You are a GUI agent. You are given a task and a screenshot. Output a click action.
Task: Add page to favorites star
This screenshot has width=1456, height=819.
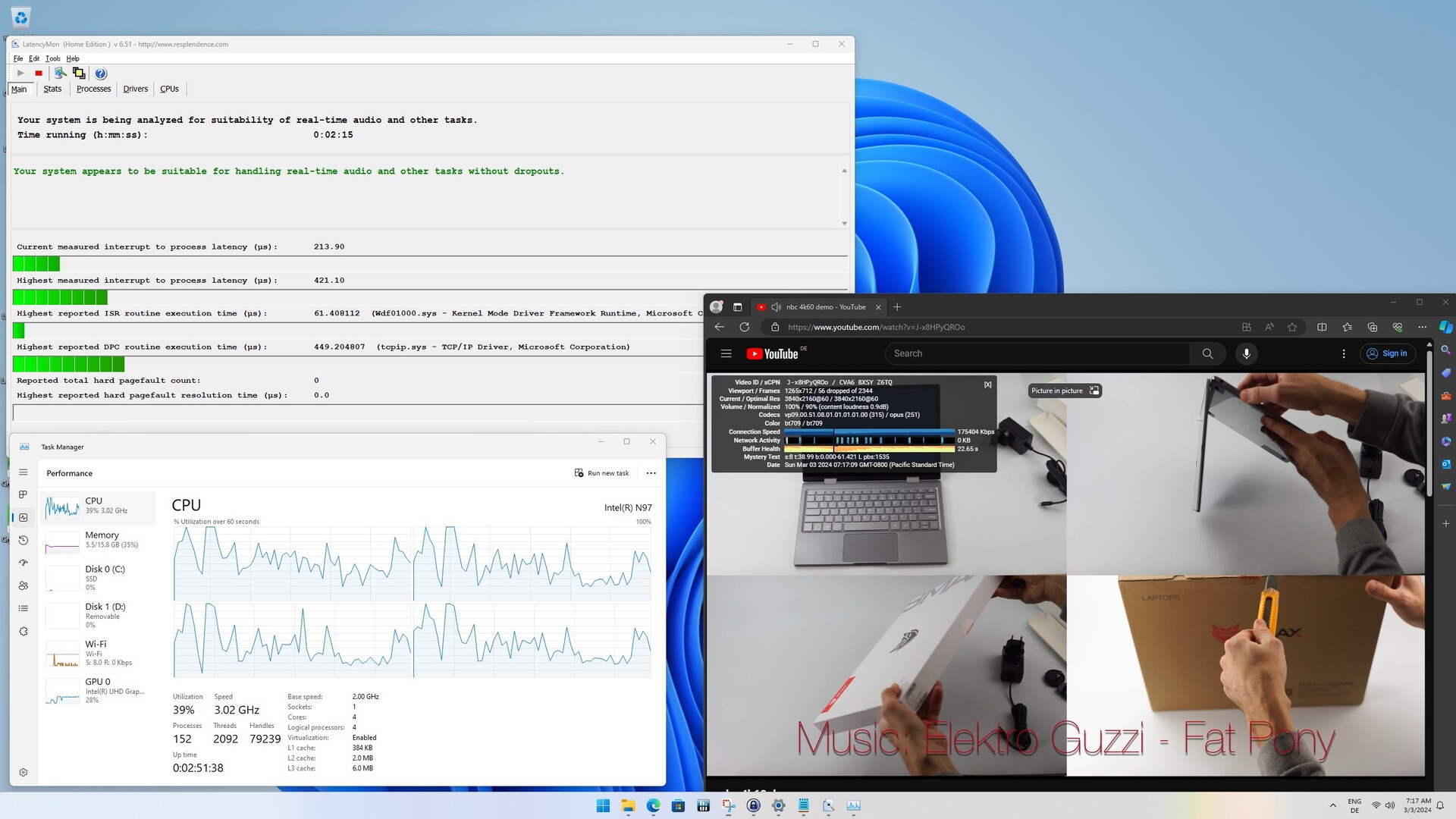(1292, 327)
